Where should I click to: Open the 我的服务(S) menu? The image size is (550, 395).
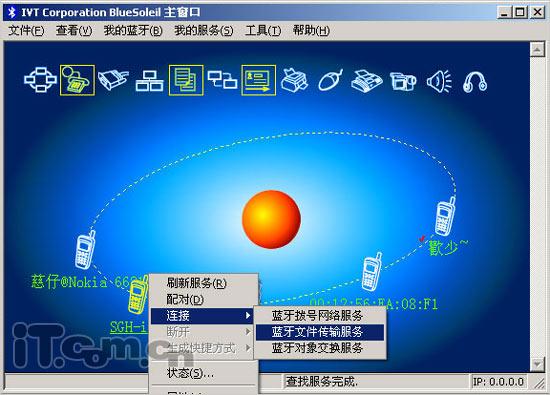[x=204, y=31]
